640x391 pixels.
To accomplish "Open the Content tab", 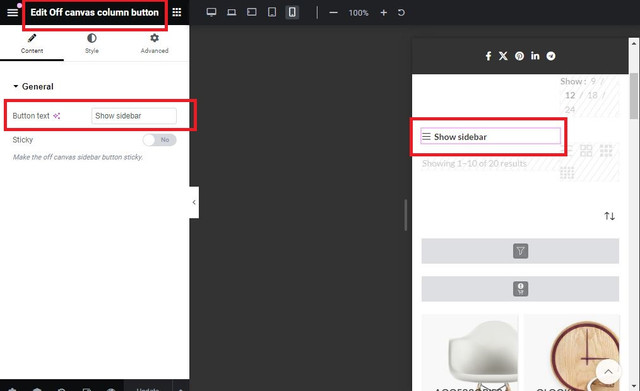I will (32, 44).
